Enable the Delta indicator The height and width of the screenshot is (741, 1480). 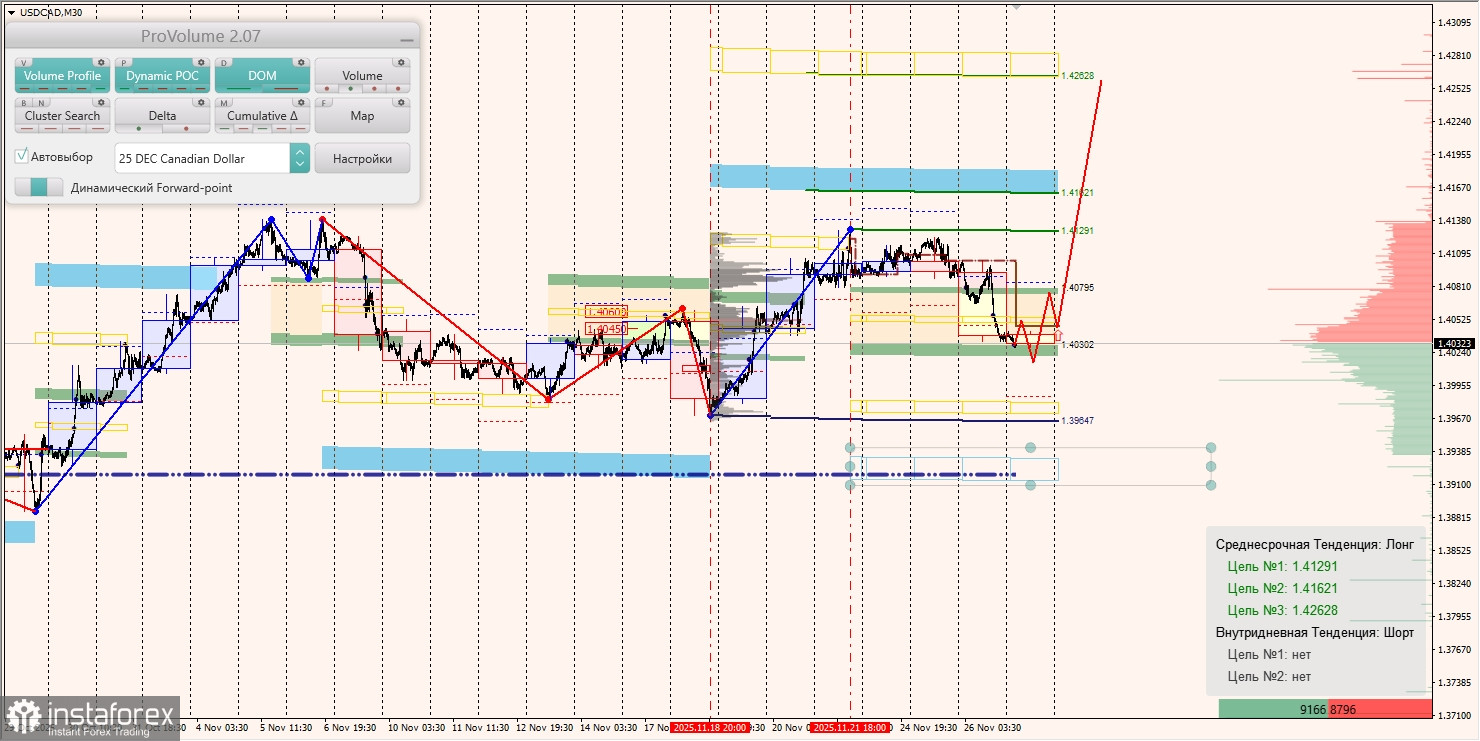pos(163,116)
